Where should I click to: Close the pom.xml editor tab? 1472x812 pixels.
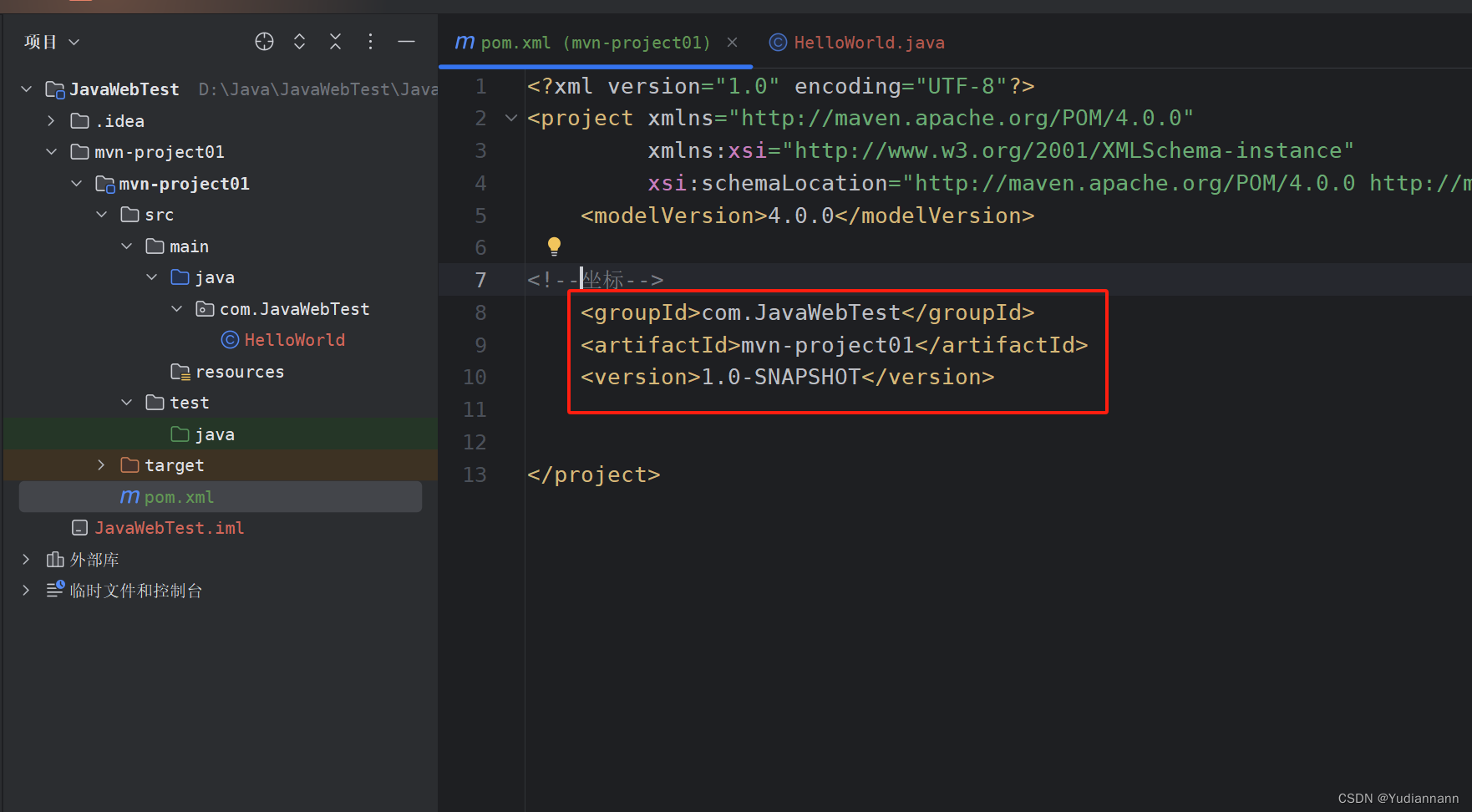coord(733,42)
